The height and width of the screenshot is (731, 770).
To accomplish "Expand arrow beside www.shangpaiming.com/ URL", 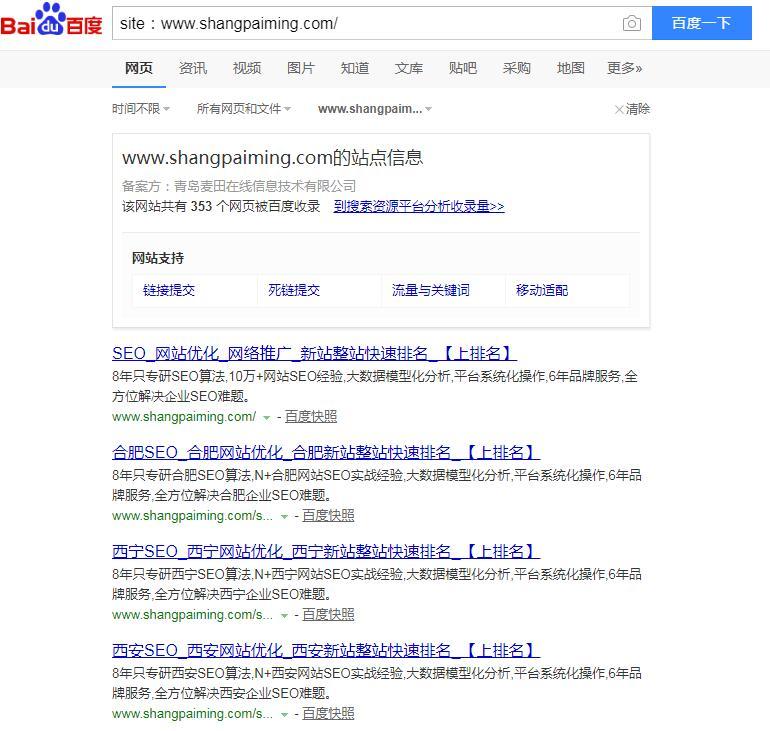I will (266, 418).
